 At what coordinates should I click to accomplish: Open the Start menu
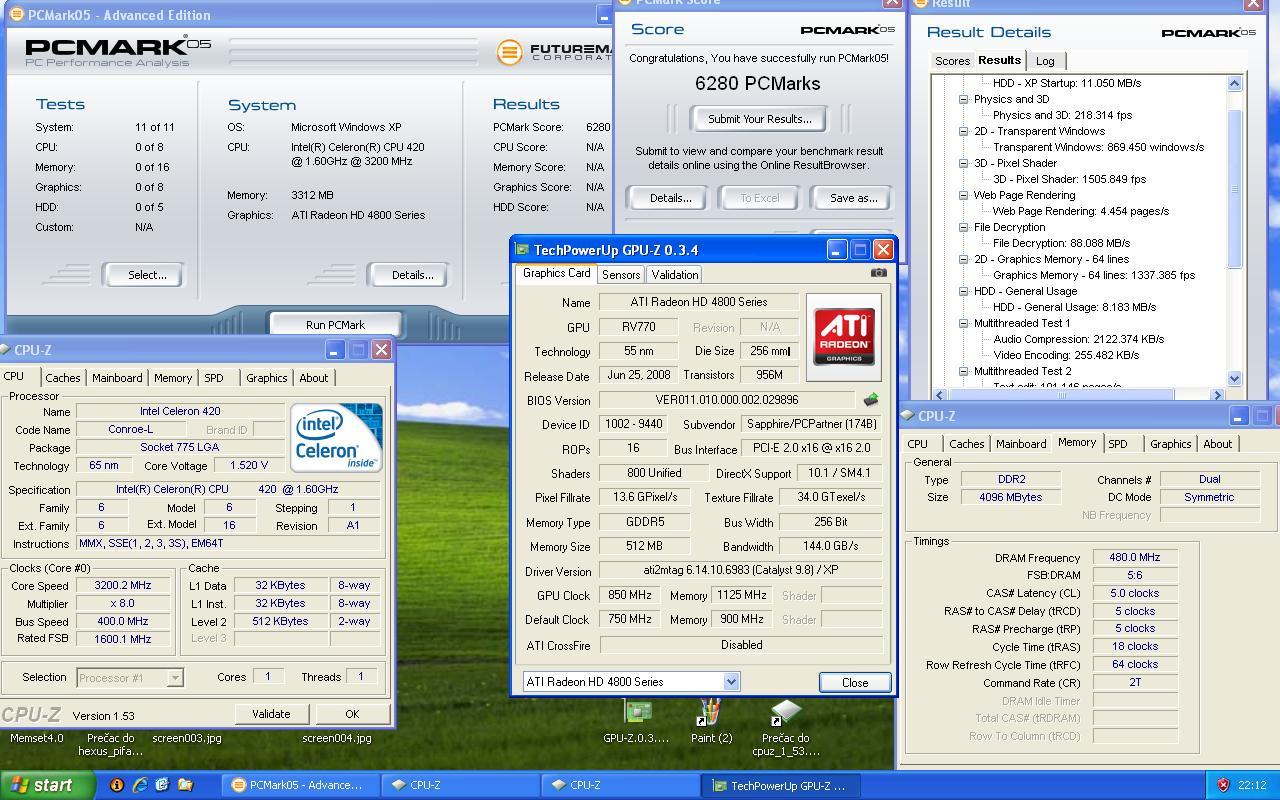(x=47, y=785)
